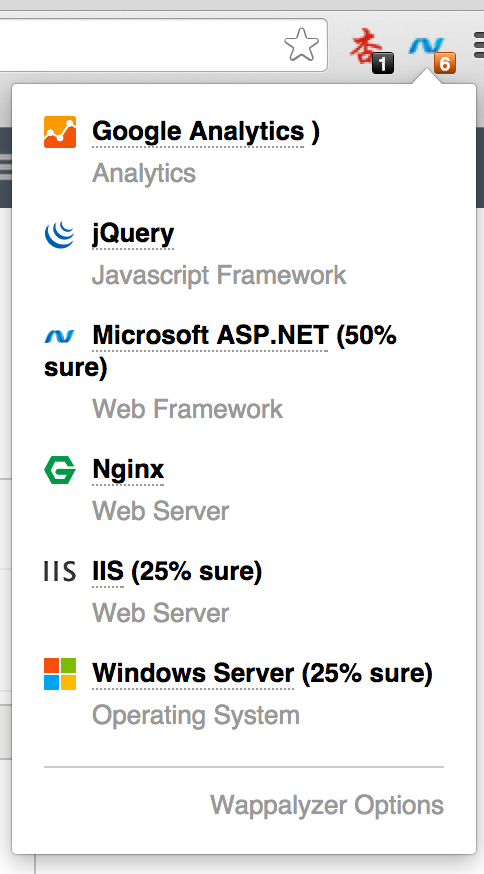The width and height of the screenshot is (484, 874).
Task: Open the jQuery link
Action: coord(133,234)
